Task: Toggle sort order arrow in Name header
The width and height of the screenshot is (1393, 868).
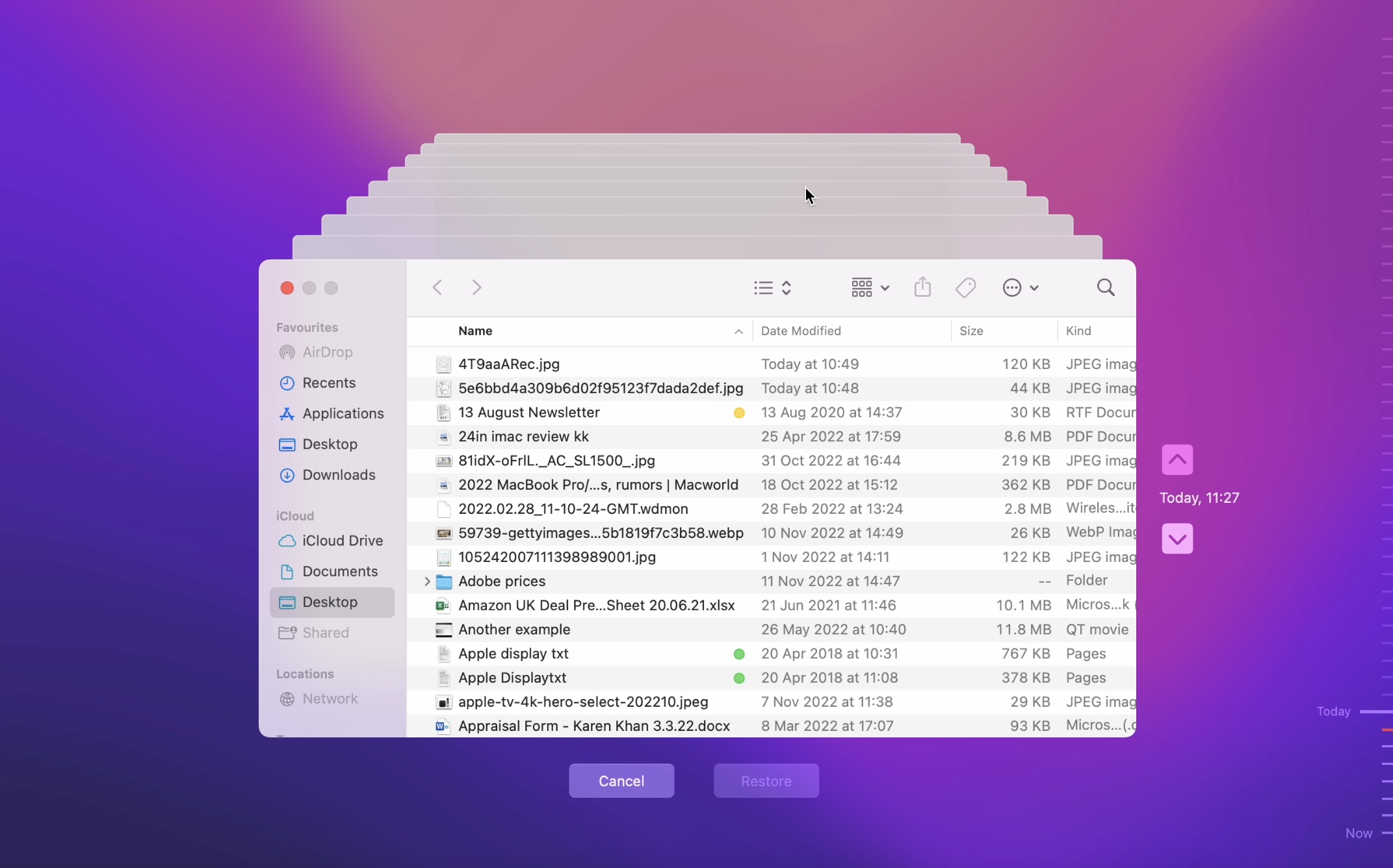Action: (x=738, y=331)
